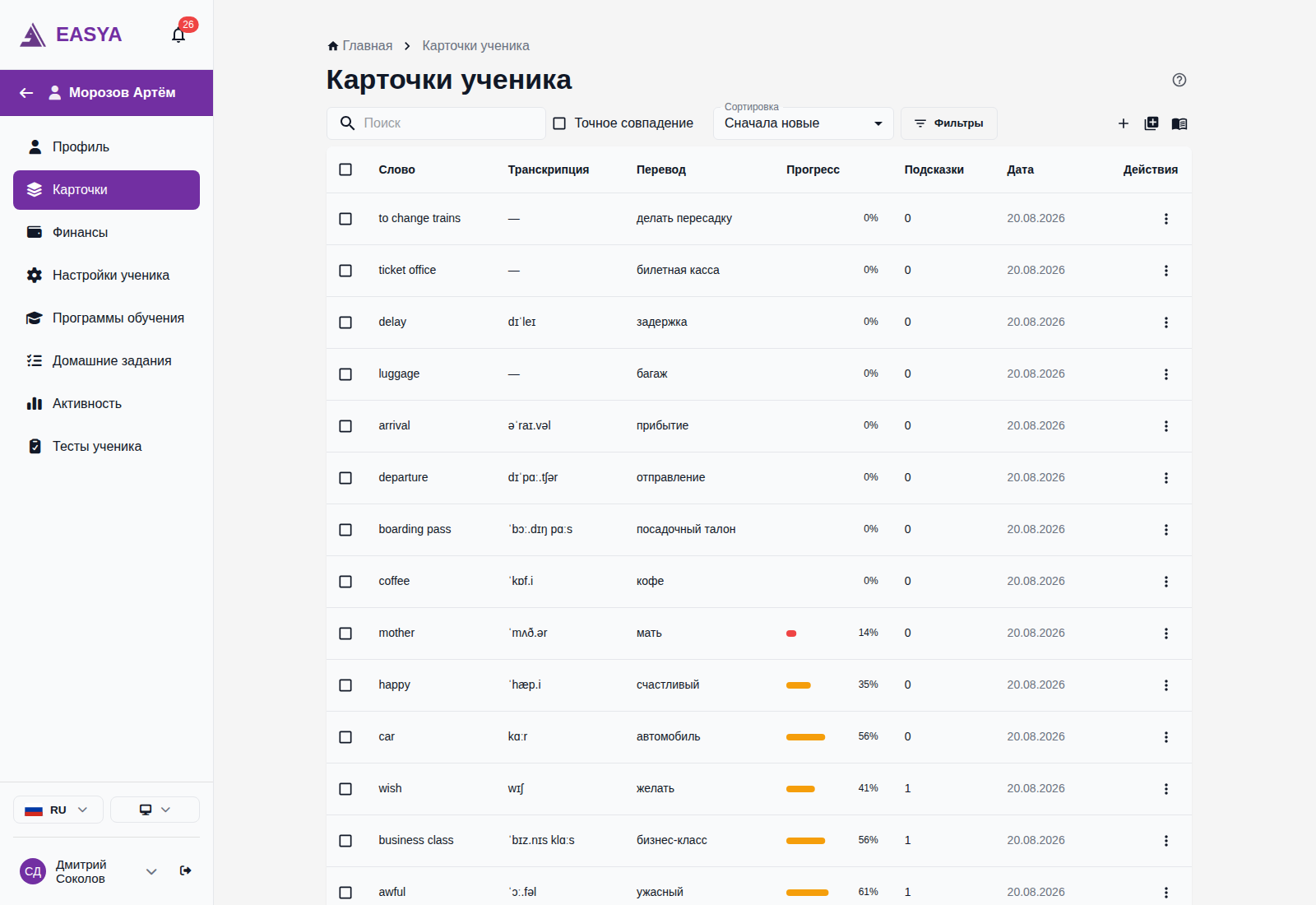Go to Финансы in sidebar
This screenshot has width=1316, height=905.
106,233
